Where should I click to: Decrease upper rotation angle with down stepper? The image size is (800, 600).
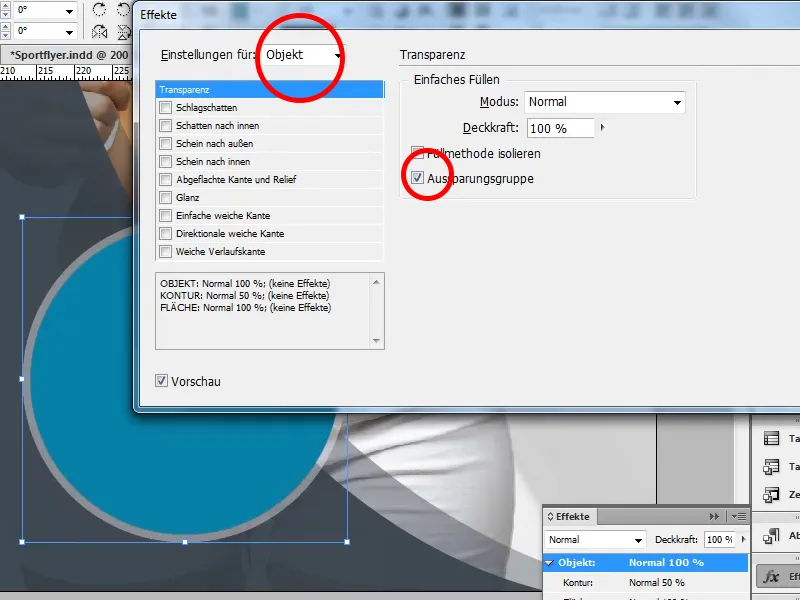6,15
